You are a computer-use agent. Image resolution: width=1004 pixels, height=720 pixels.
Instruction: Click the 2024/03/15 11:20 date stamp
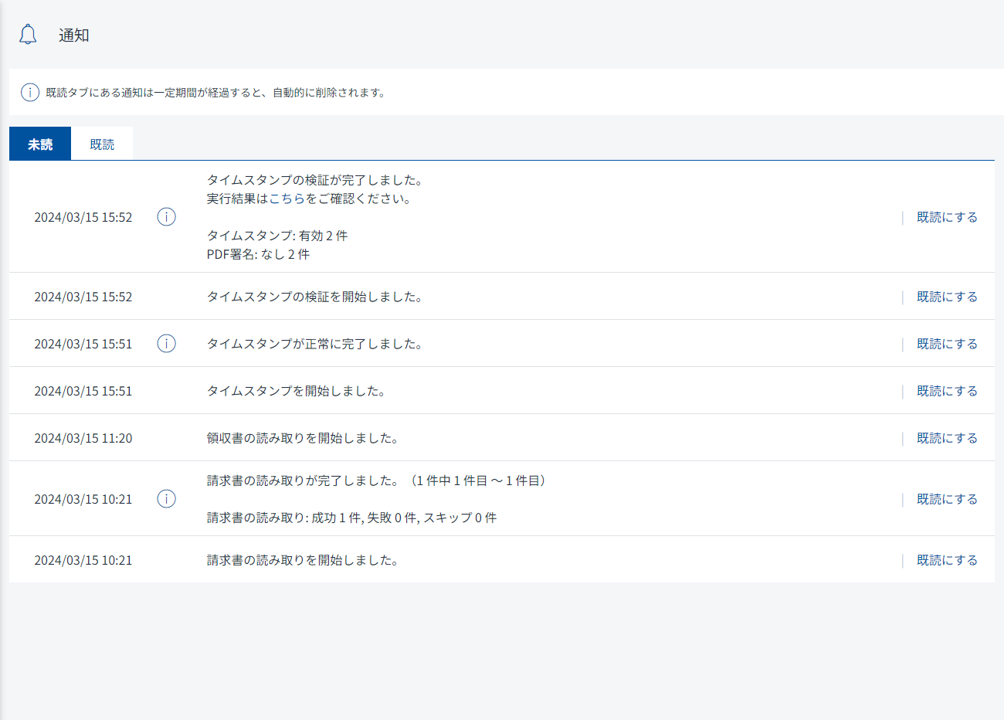83,438
